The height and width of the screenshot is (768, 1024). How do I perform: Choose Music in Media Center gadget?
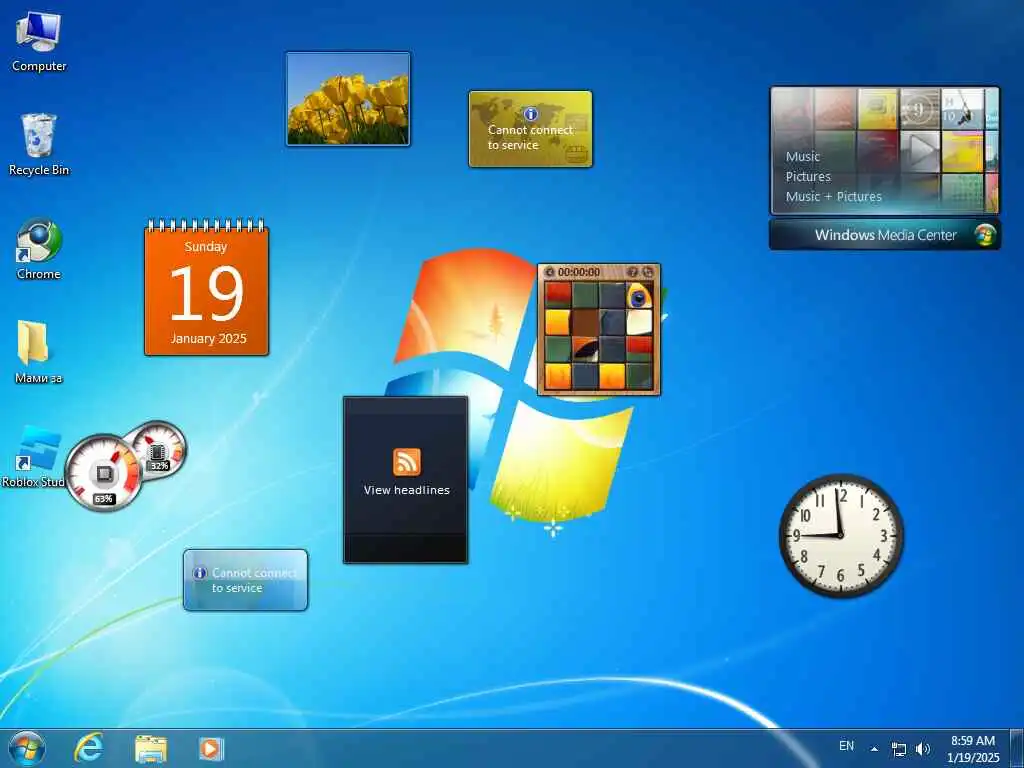click(803, 157)
